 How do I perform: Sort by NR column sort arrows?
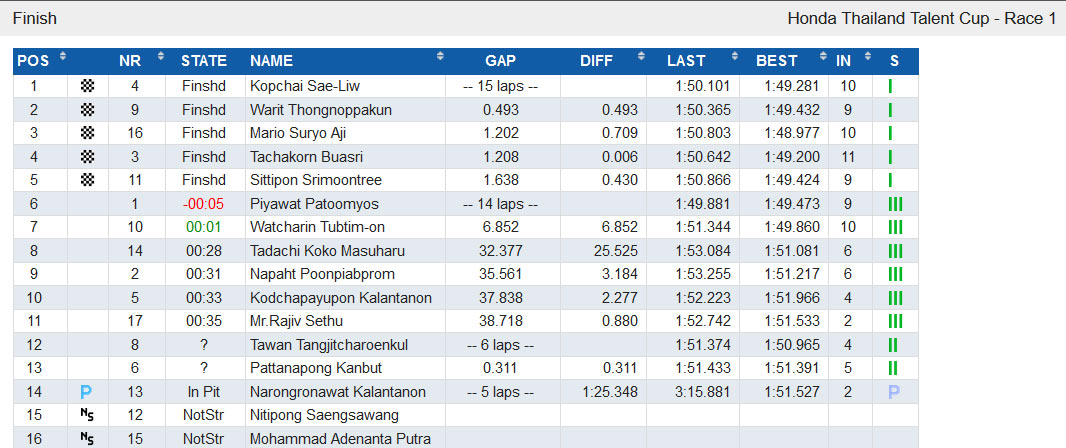point(161,56)
